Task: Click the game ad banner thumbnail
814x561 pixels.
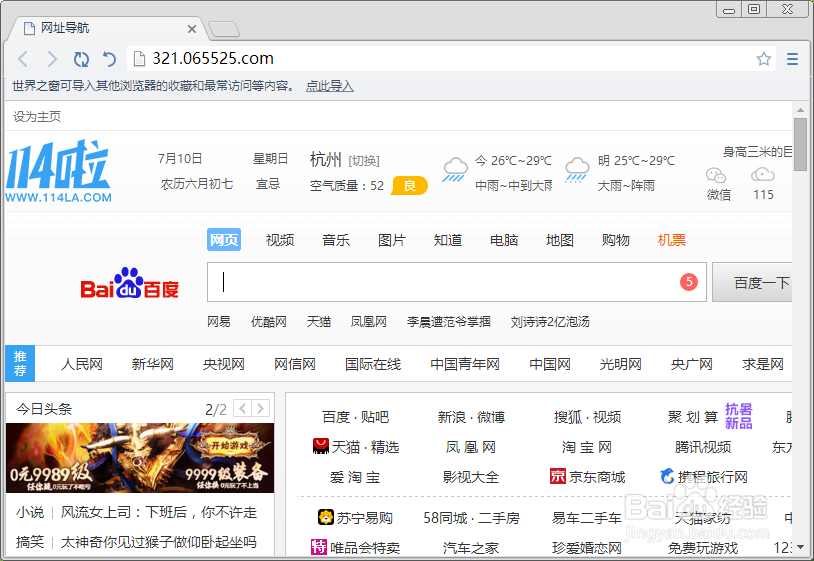Action: pos(140,458)
